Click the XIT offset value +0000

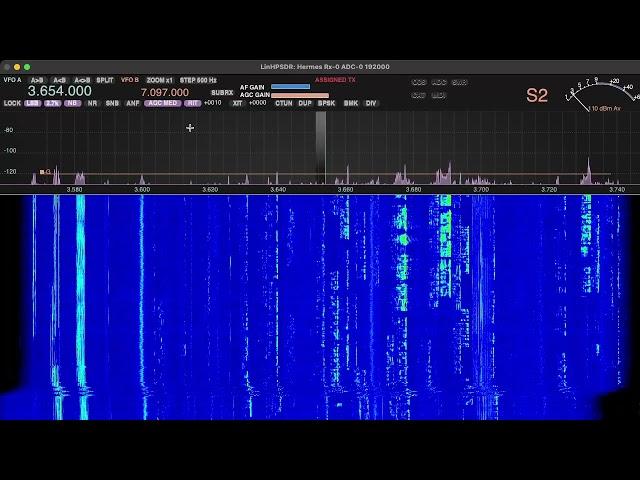coord(258,103)
